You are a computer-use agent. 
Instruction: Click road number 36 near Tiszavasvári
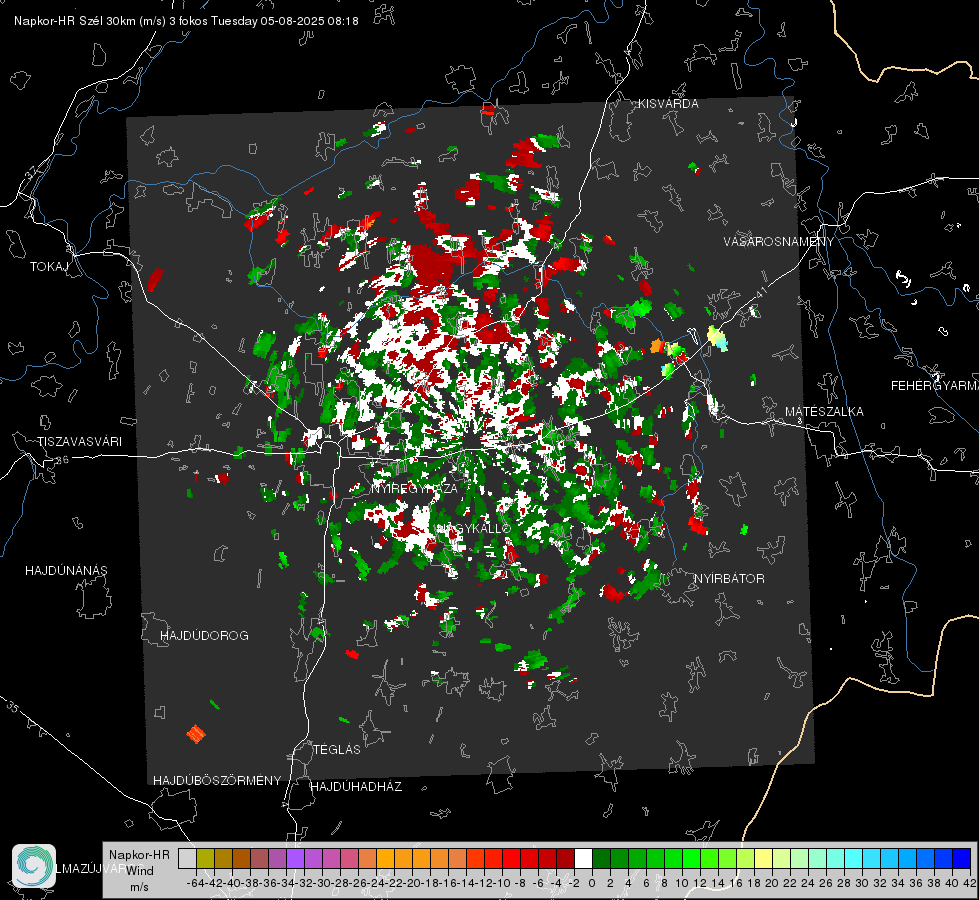pos(62,460)
